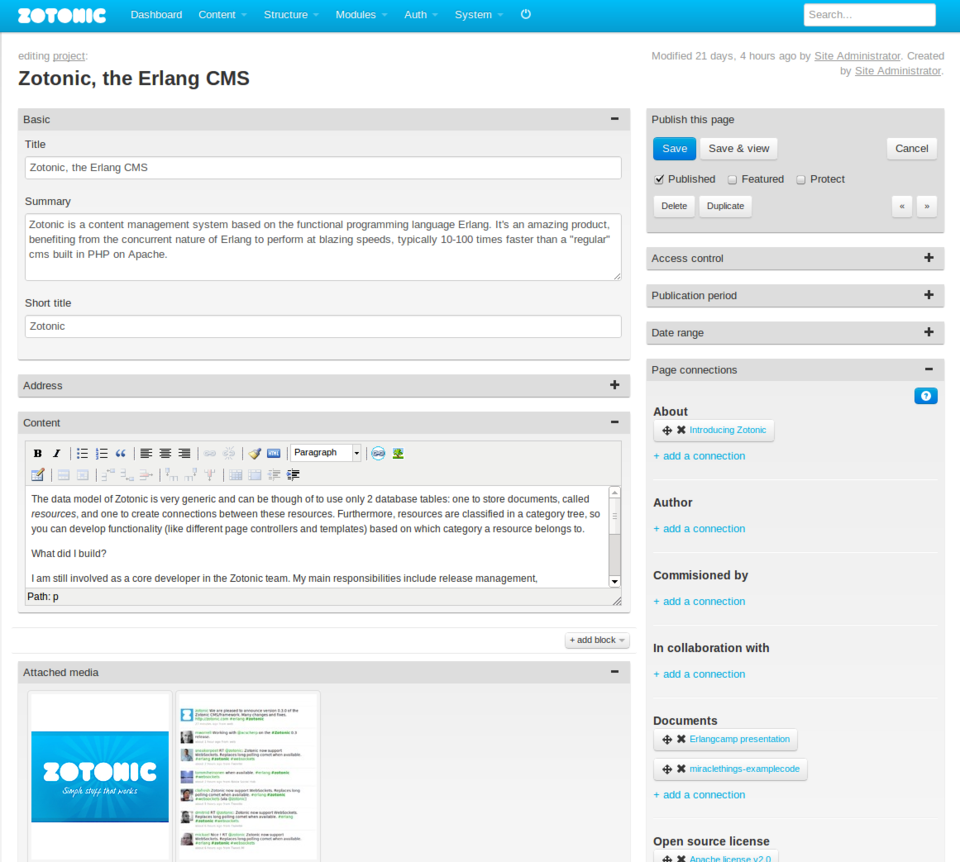Add a connection under Commisioned by

pyautogui.click(x=699, y=601)
